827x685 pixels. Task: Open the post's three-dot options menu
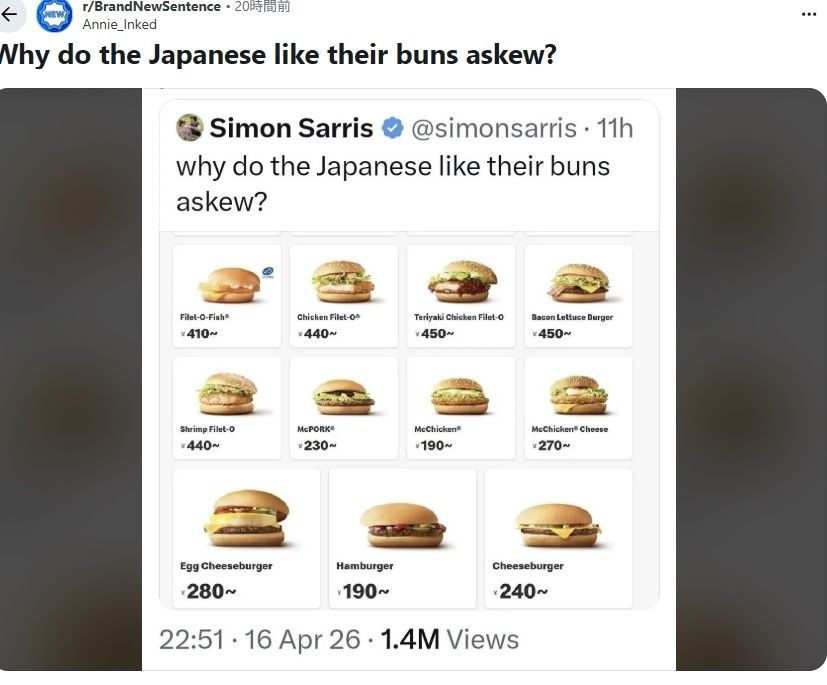click(x=809, y=14)
